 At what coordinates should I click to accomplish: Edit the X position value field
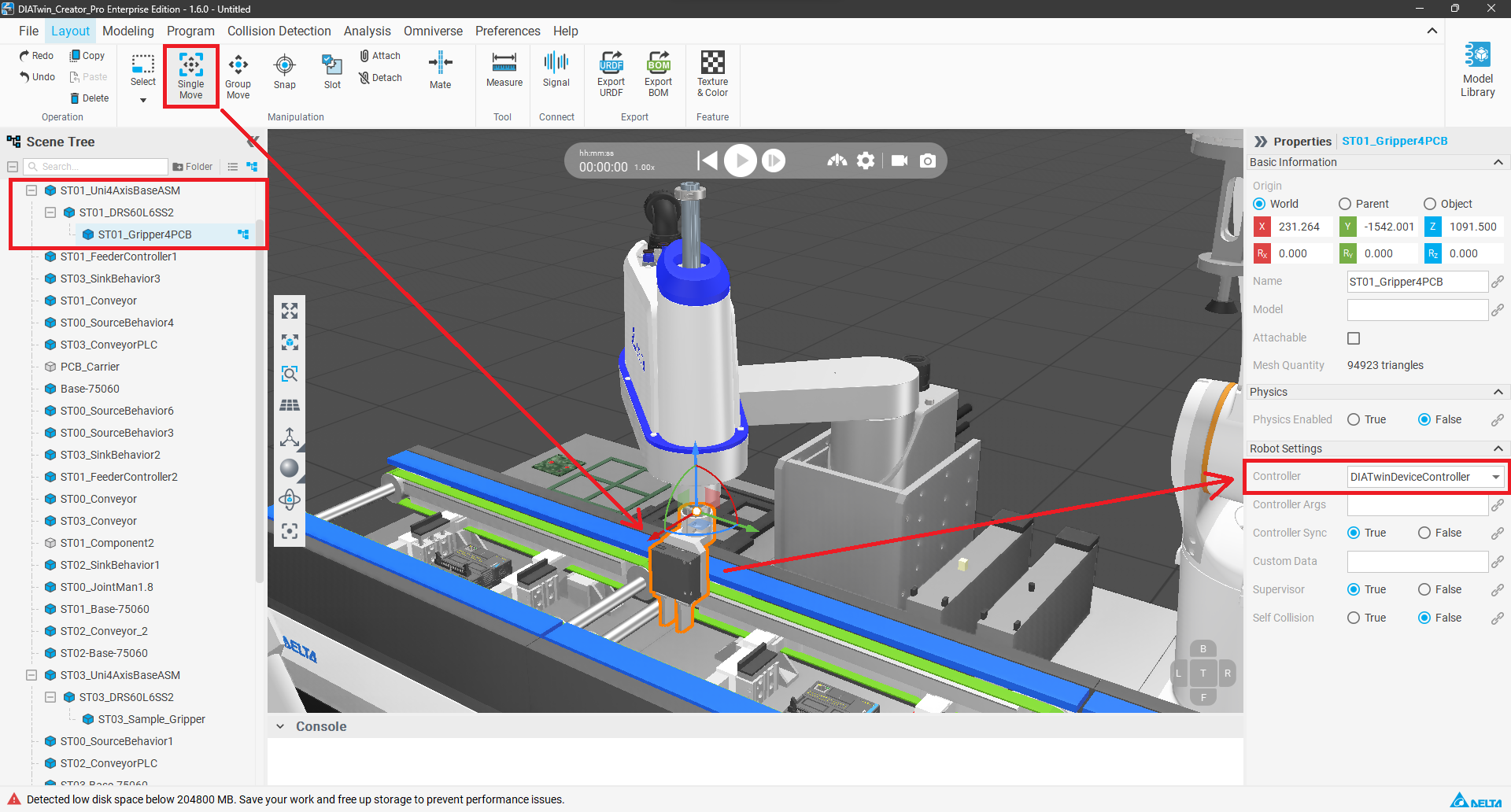[x=1303, y=227]
